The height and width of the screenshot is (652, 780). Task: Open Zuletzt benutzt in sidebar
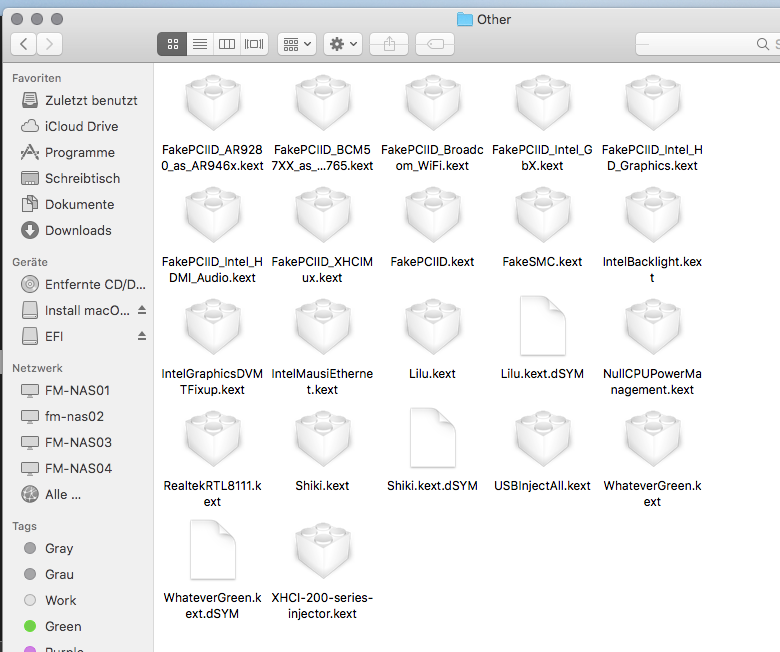pos(79,100)
